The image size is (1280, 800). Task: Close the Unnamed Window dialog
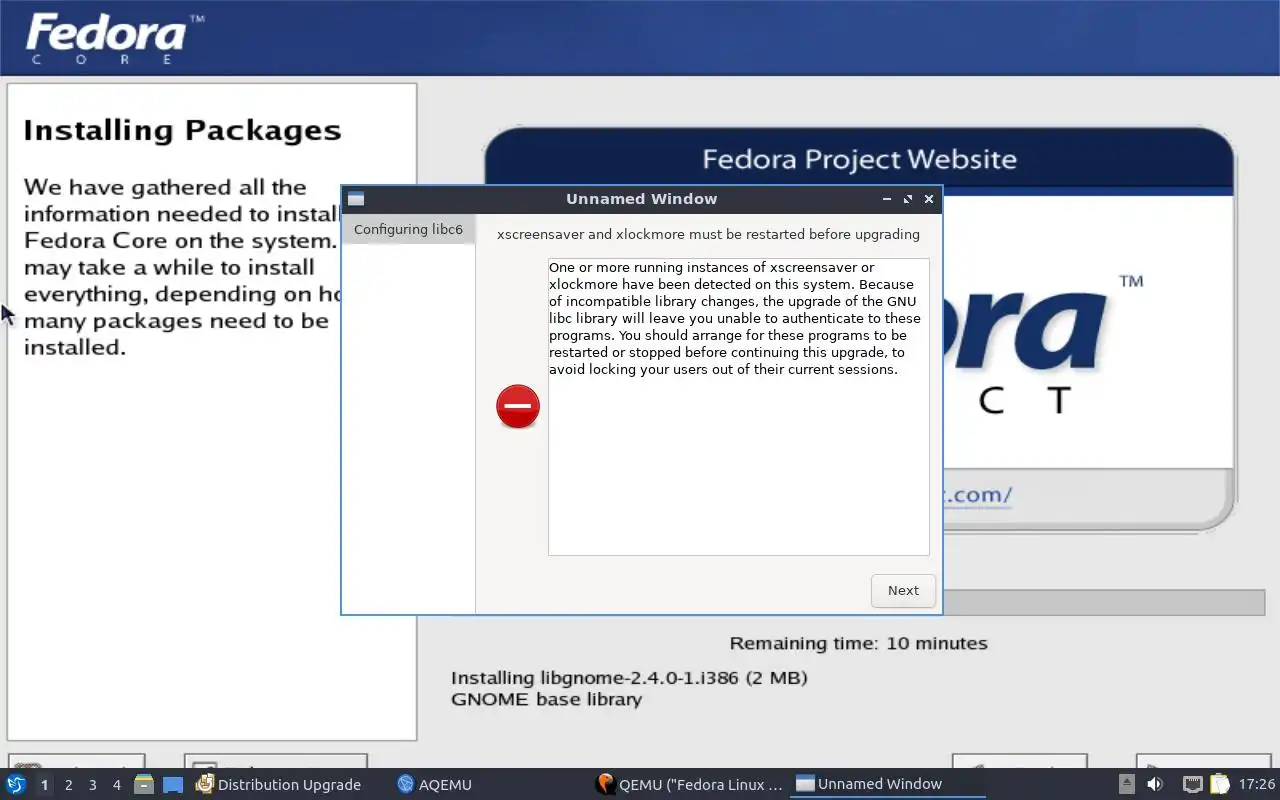929,199
